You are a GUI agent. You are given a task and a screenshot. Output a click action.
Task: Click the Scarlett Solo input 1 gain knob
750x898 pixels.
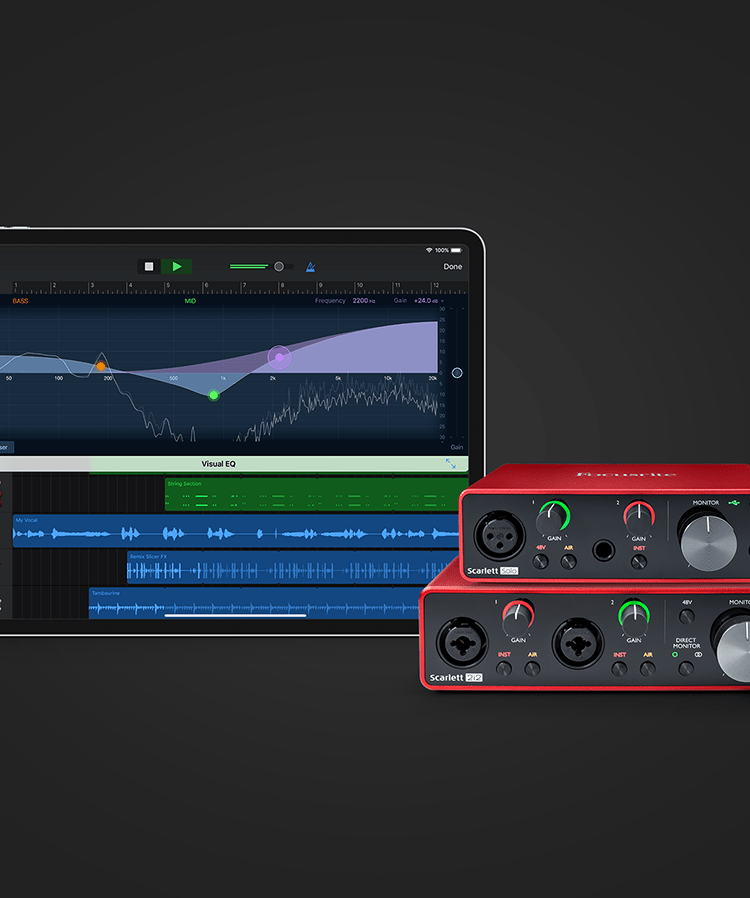[550, 518]
